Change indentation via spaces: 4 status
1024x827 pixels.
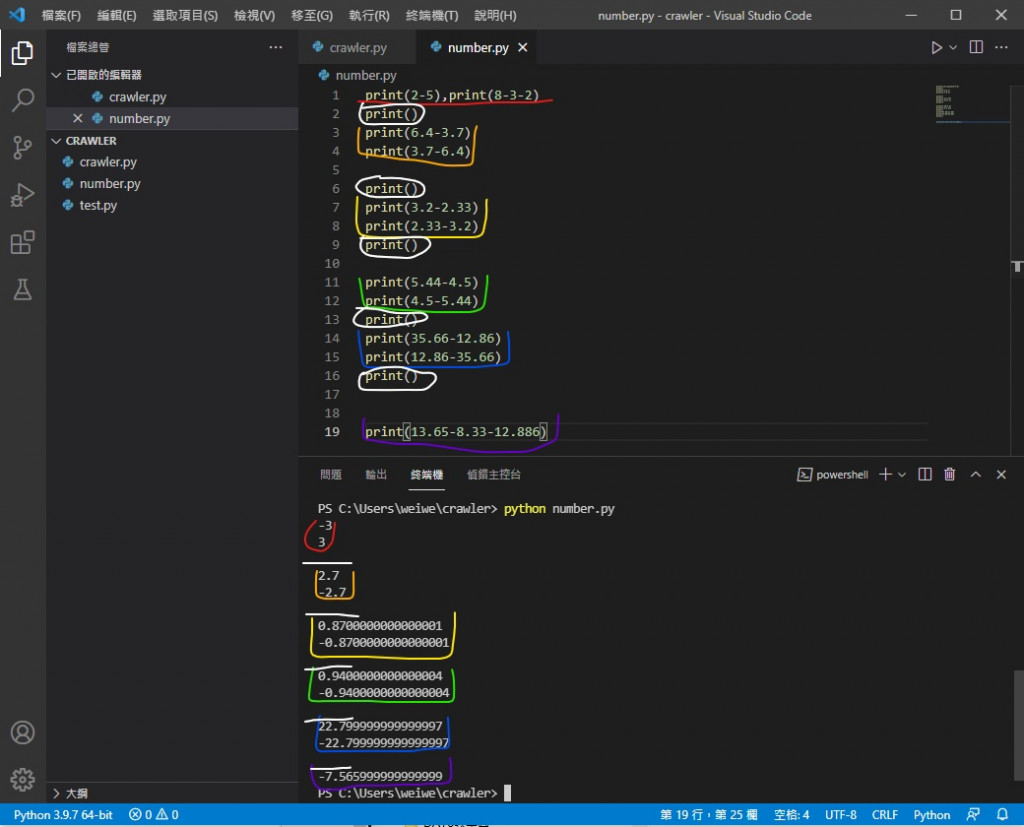click(792, 815)
